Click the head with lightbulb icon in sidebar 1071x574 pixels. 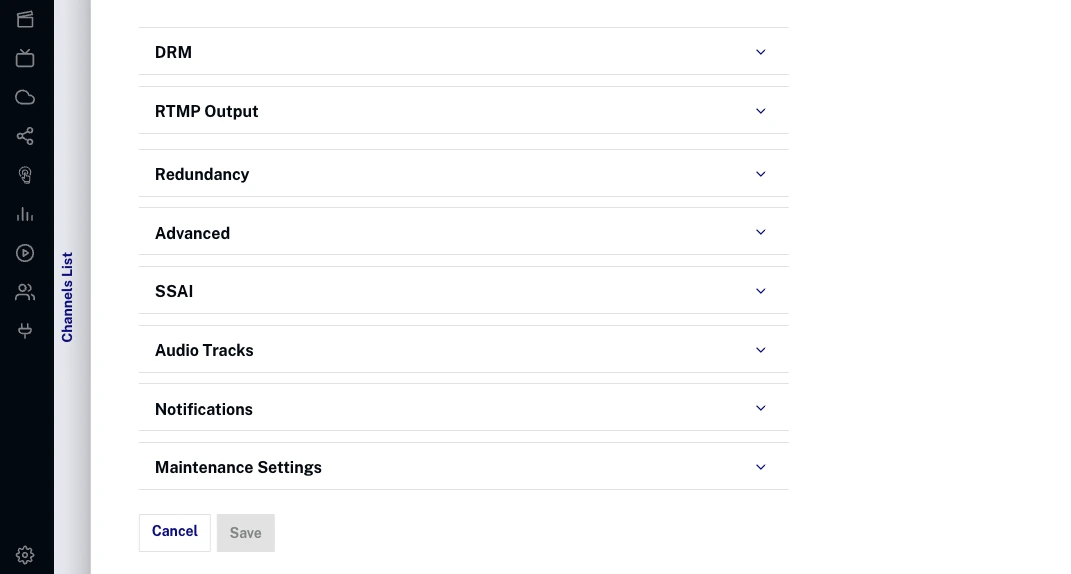(x=25, y=175)
